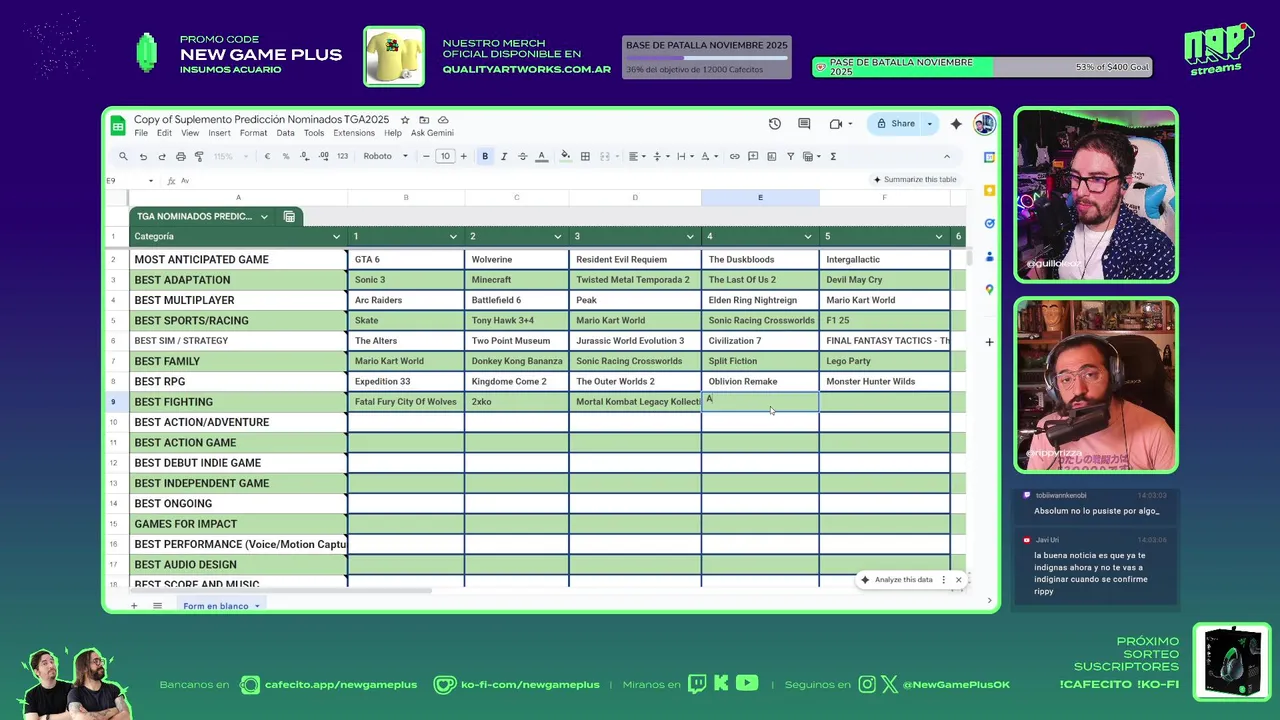
Task: Click the table icon beside the table name
Action: tap(289, 216)
